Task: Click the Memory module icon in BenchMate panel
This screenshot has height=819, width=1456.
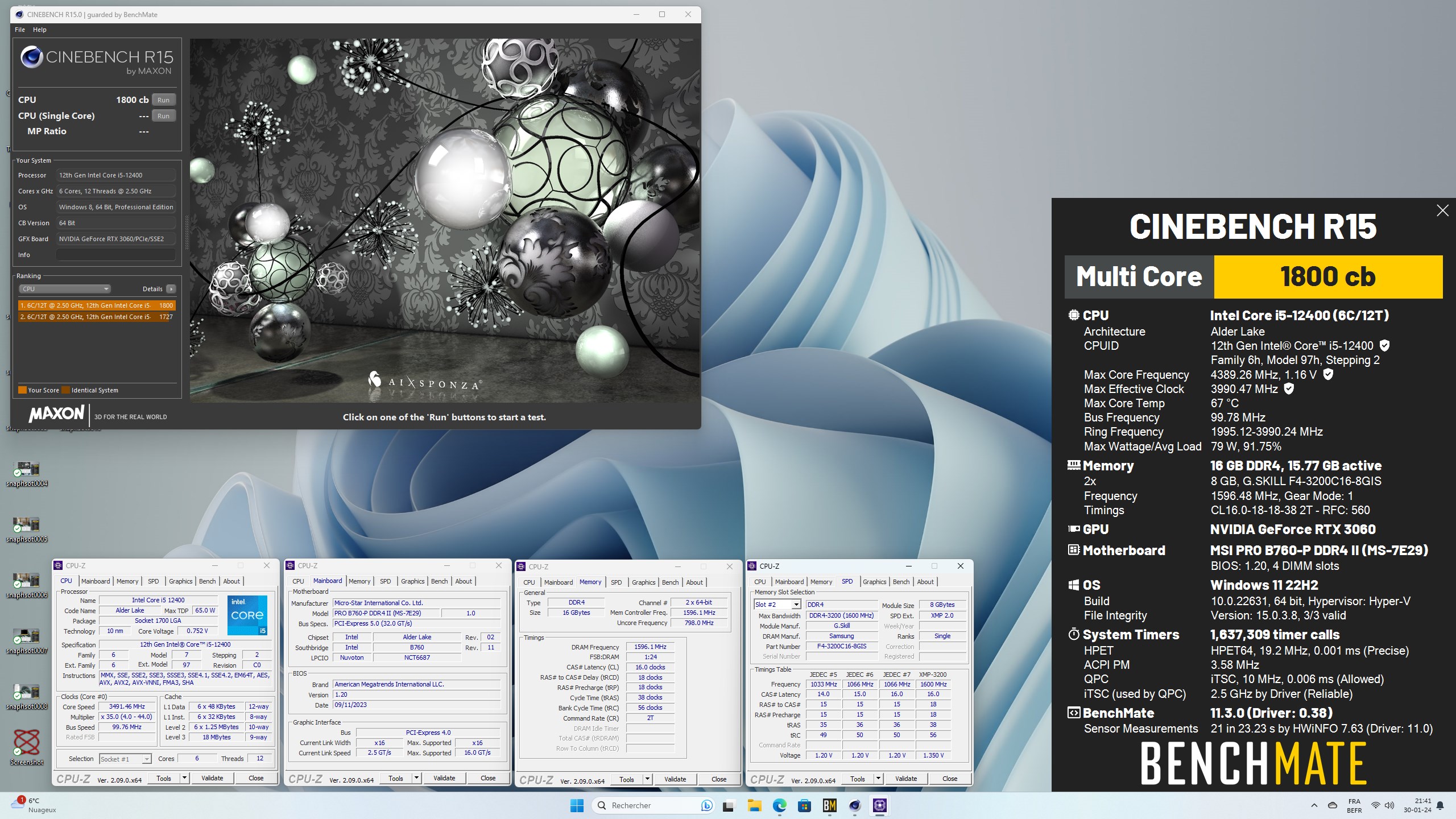Action: pyautogui.click(x=1074, y=465)
